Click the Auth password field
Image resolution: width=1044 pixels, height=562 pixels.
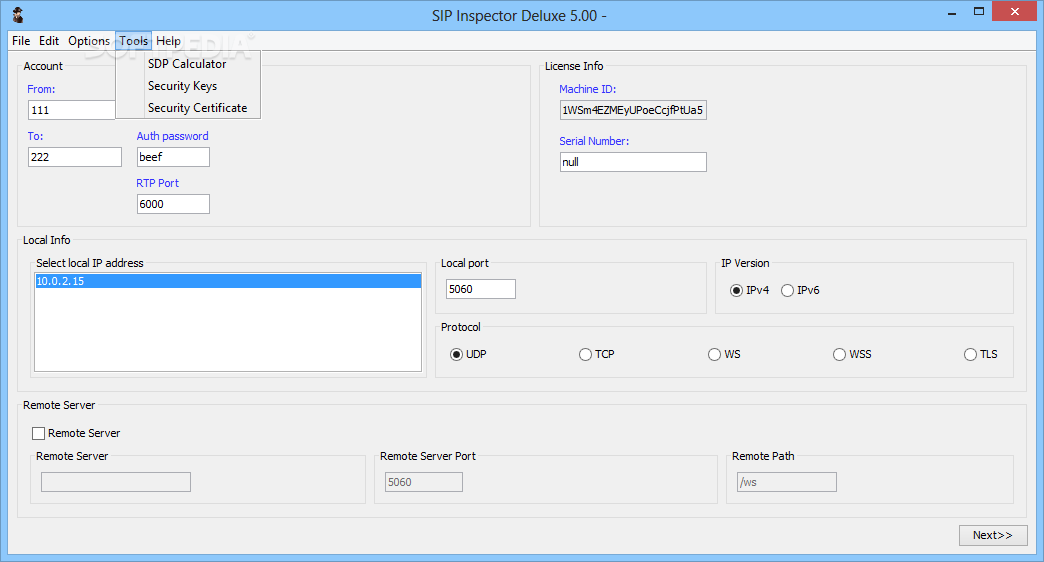click(173, 157)
